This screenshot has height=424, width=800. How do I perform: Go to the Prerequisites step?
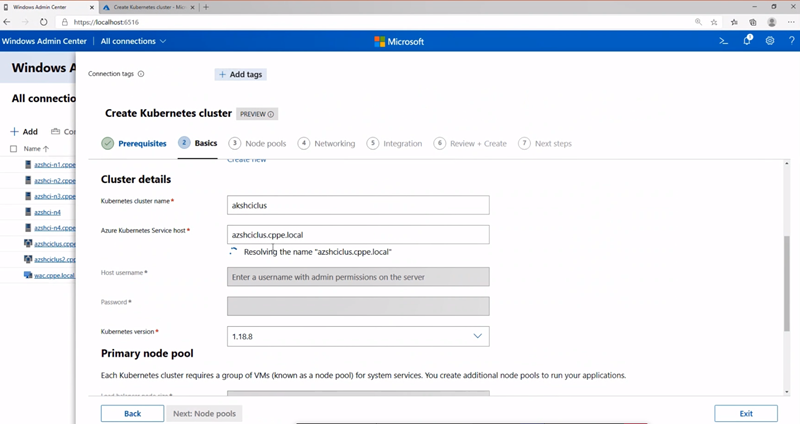pyautogui.click(x=134, y=143)
